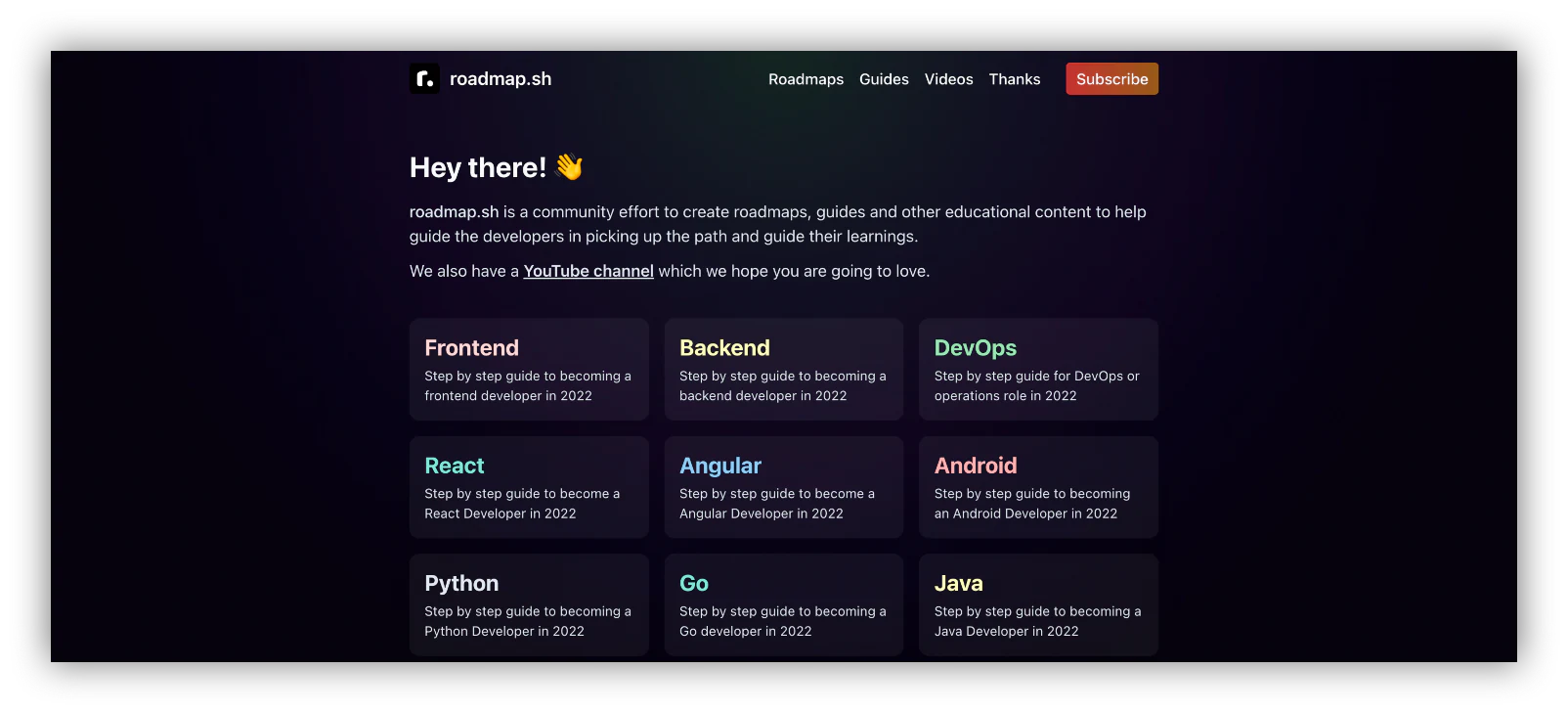Click the waving hand emoji
The width and height of the screenshot is (1568, 713).
tap(569, 167)
